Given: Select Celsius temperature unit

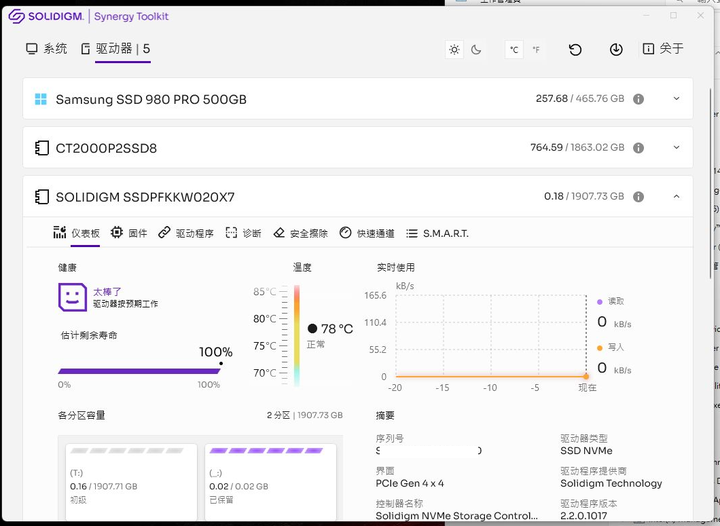Looking at the screenshot, I should coord(514,50).
